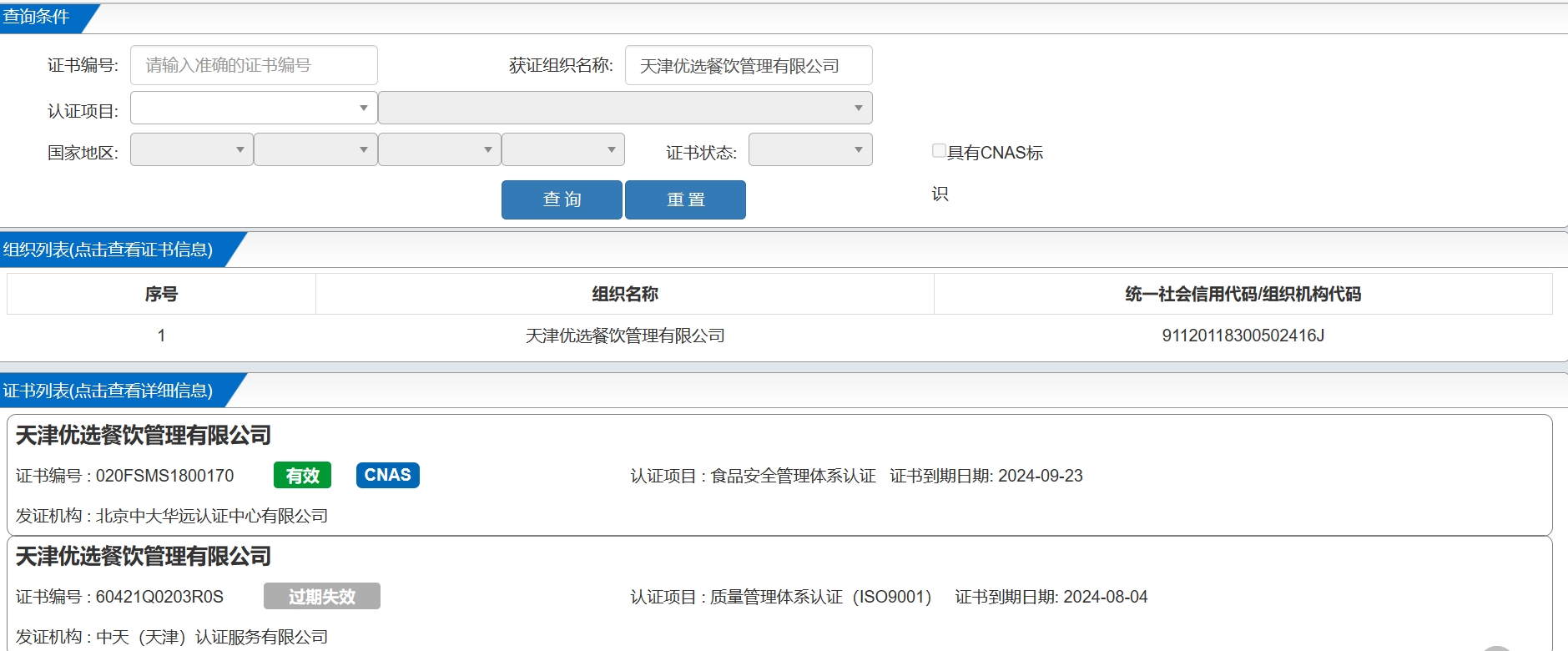Open the first 认证项目 dropdown
This screenshot has height=651, width=1568.
(x=254, y=108)
